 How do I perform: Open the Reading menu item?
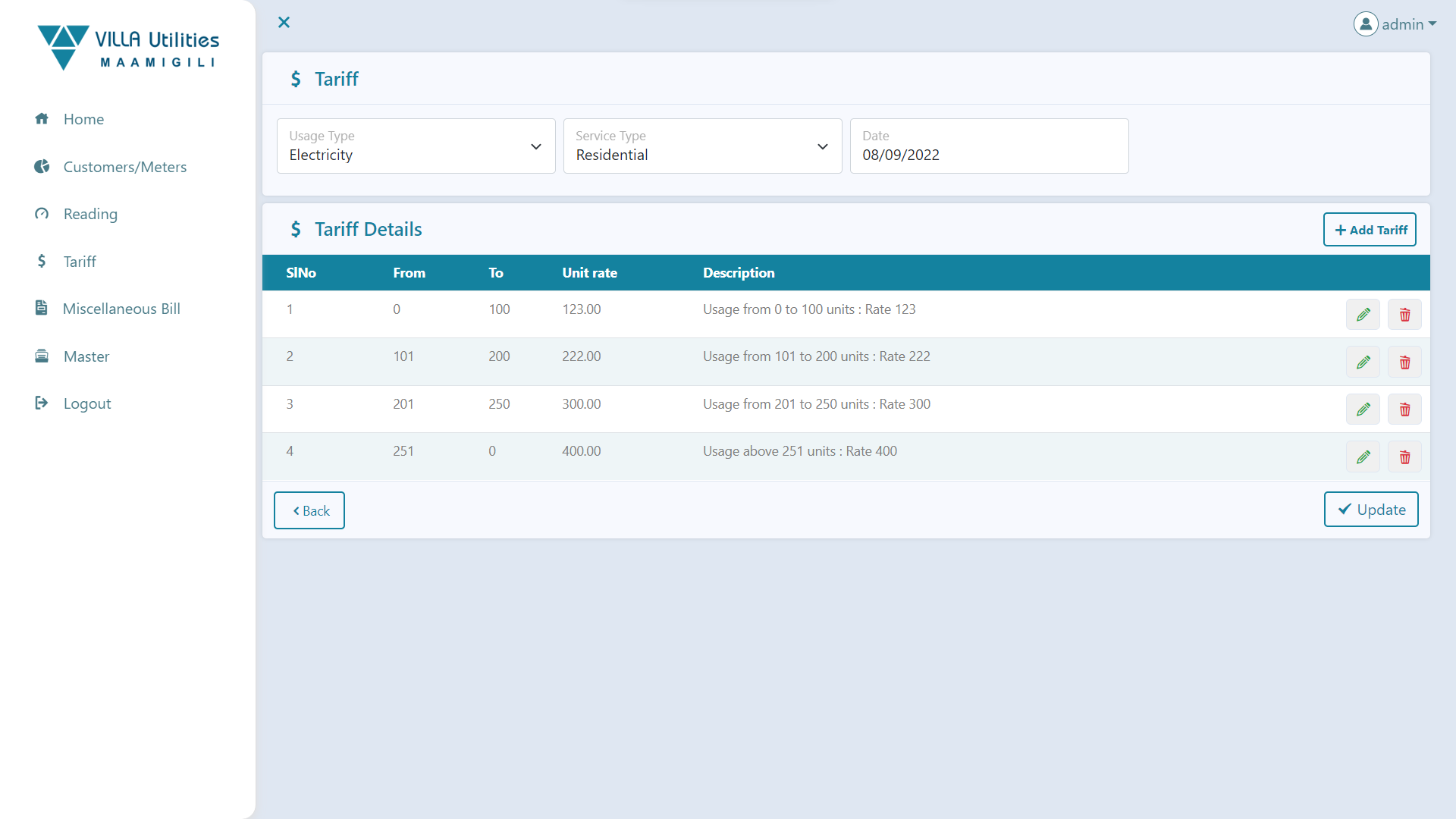(90, 214)
